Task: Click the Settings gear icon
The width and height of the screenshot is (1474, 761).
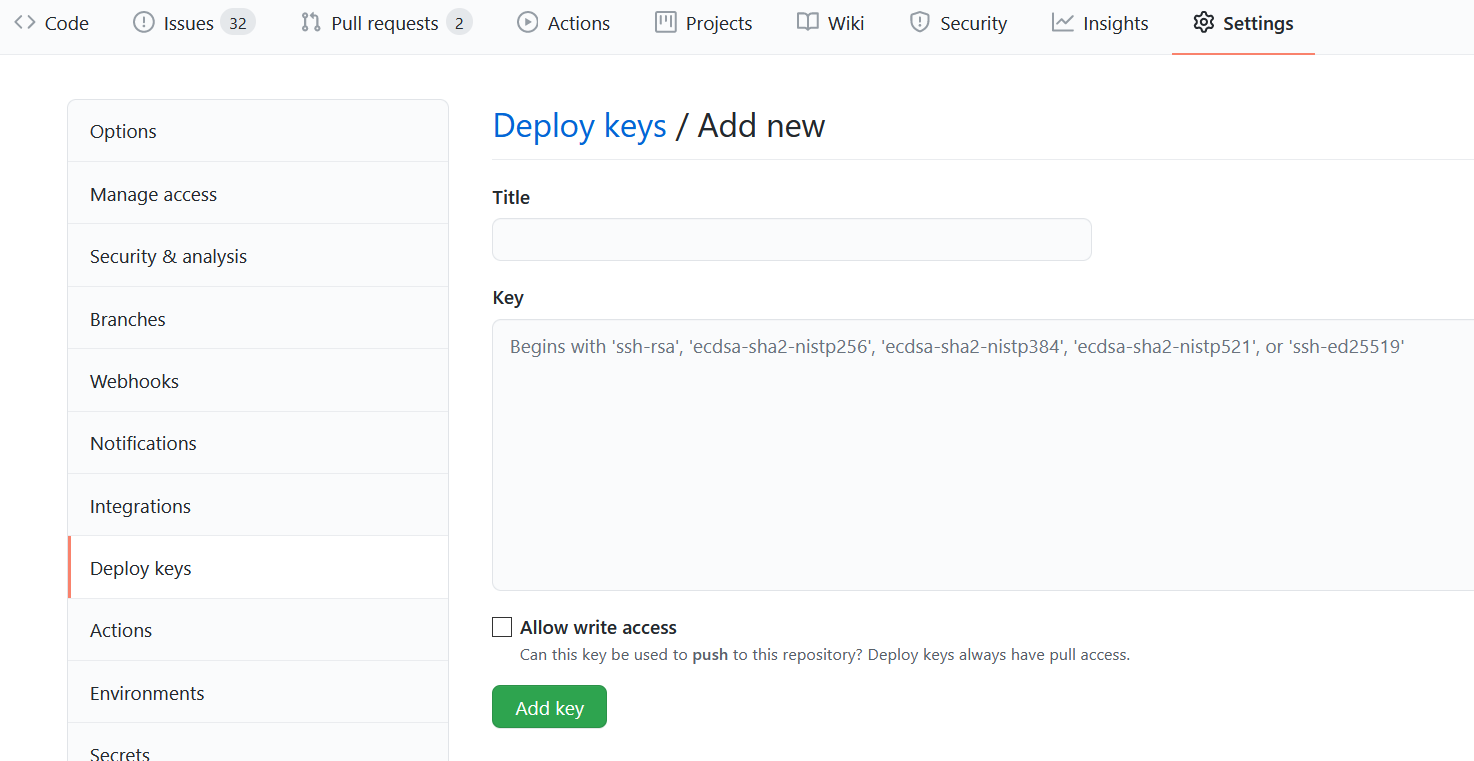Action: pyautogui.click(x=1204, y=22)
